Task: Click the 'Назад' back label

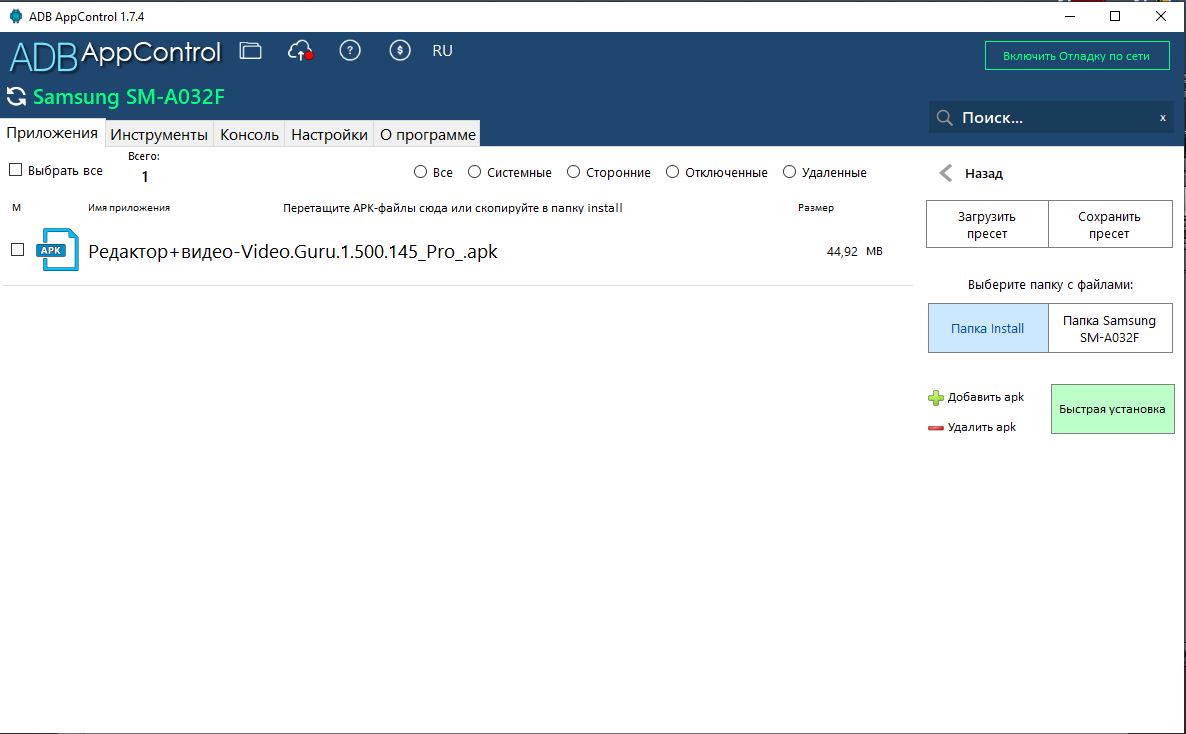Action: click(x=983, y=173)
